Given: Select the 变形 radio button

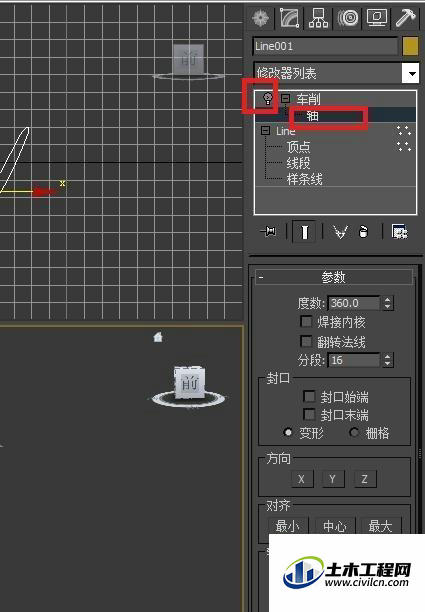Looking at the screenshot, I should pyautogui.click(x=288, y=432).
